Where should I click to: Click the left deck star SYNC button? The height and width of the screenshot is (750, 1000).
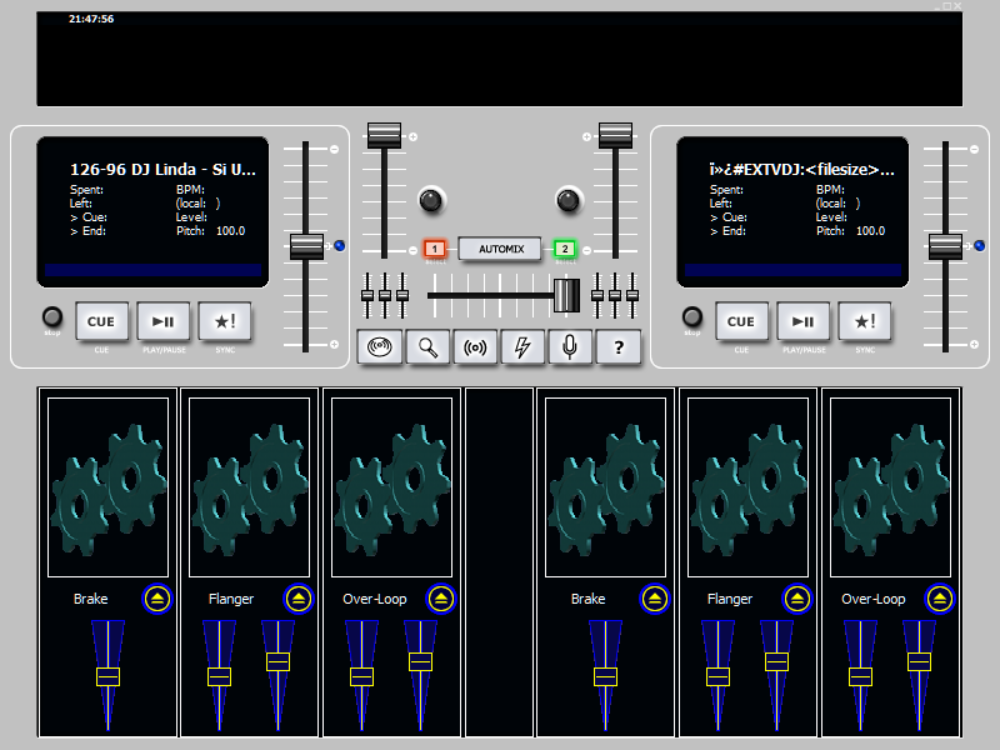[x=225, y=321]
